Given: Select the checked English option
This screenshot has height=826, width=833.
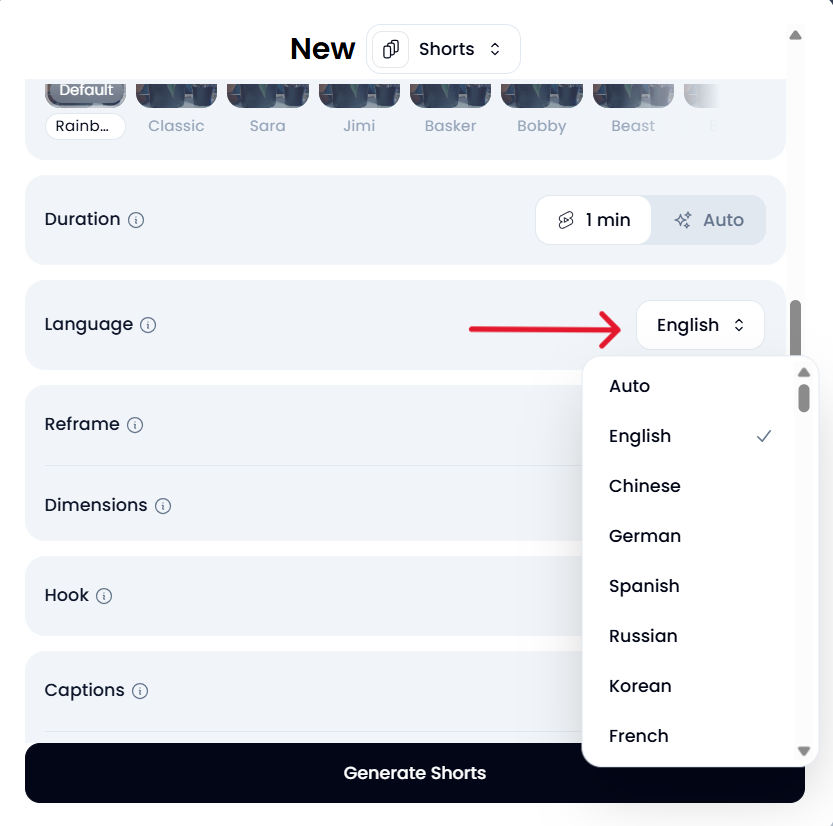Looking at the screenshot, I should click(640, 436).
